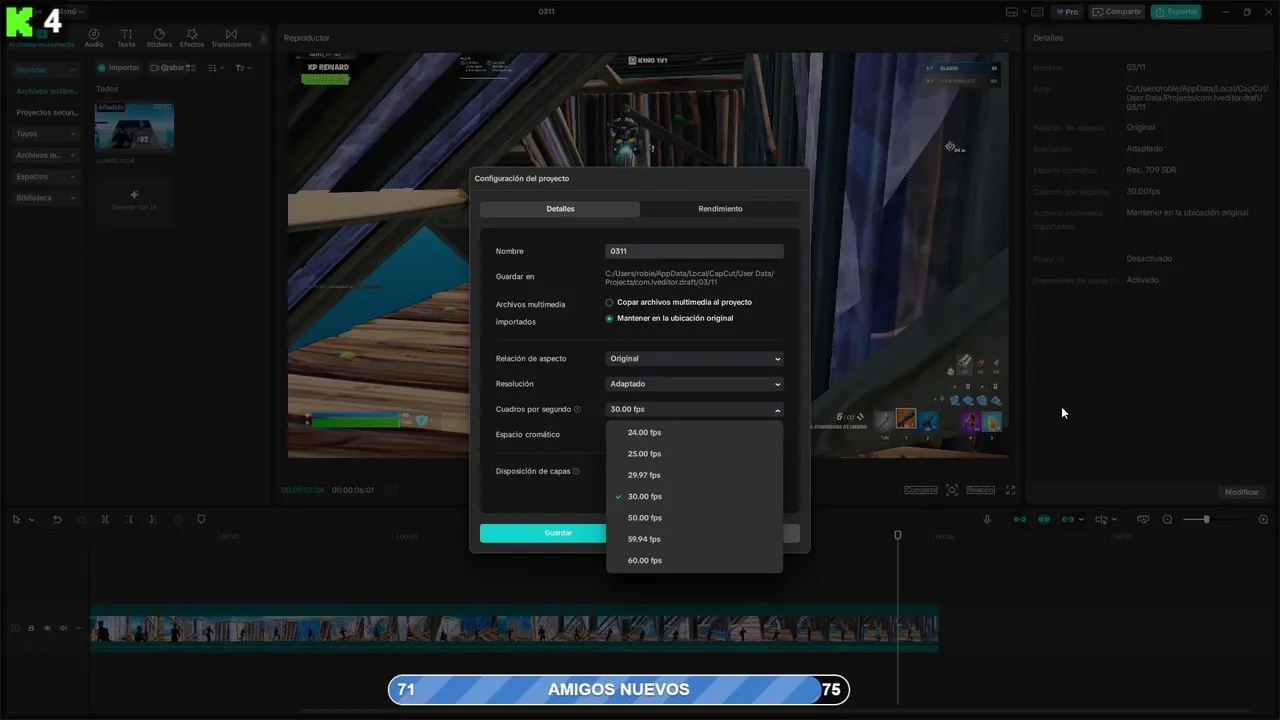The height and width of the screenshot is (720, 1280).
Task: Choose 25.00 fps from the list
Action: 694,454
